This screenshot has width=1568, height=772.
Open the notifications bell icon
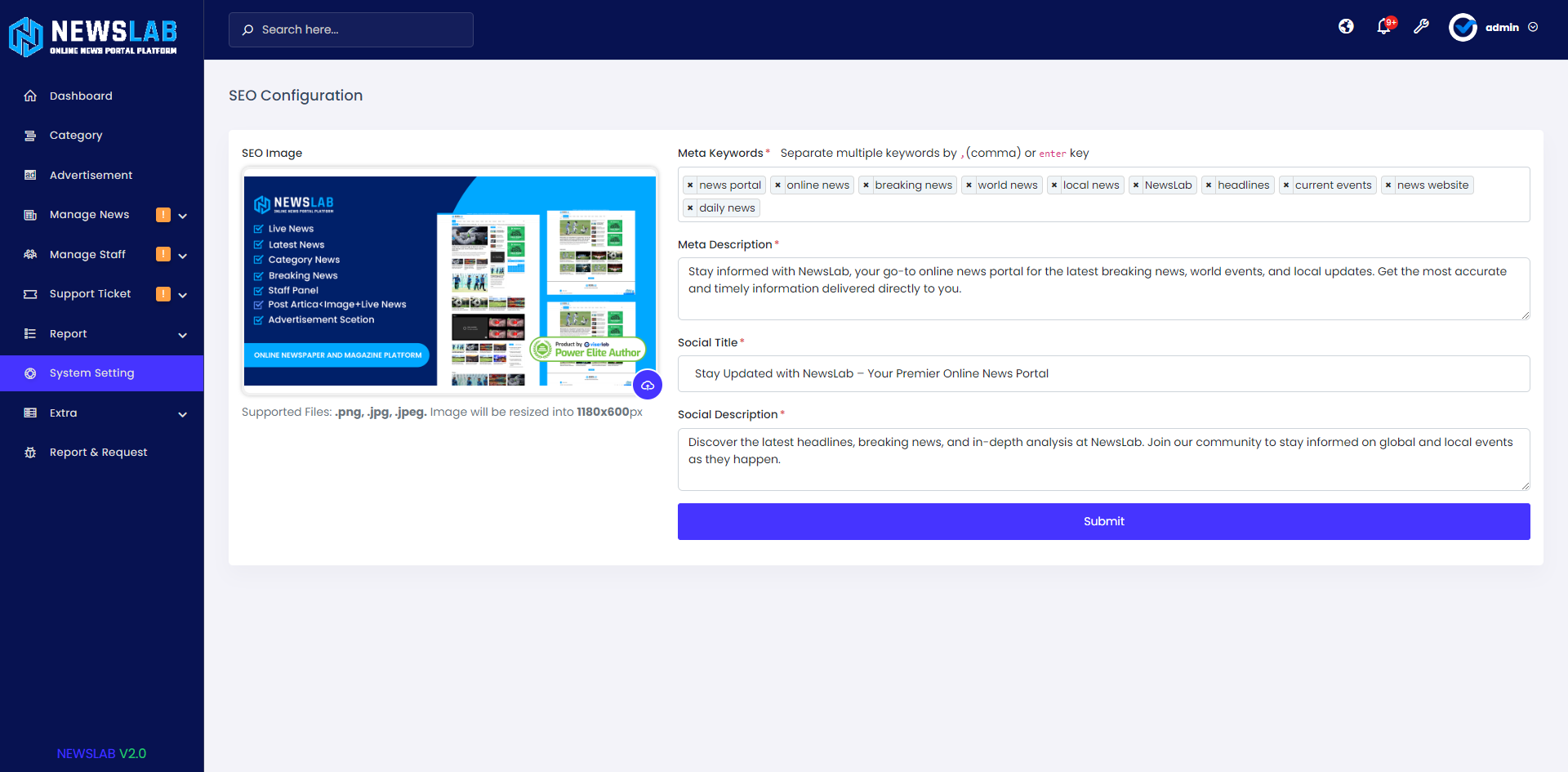[1383, 27]
